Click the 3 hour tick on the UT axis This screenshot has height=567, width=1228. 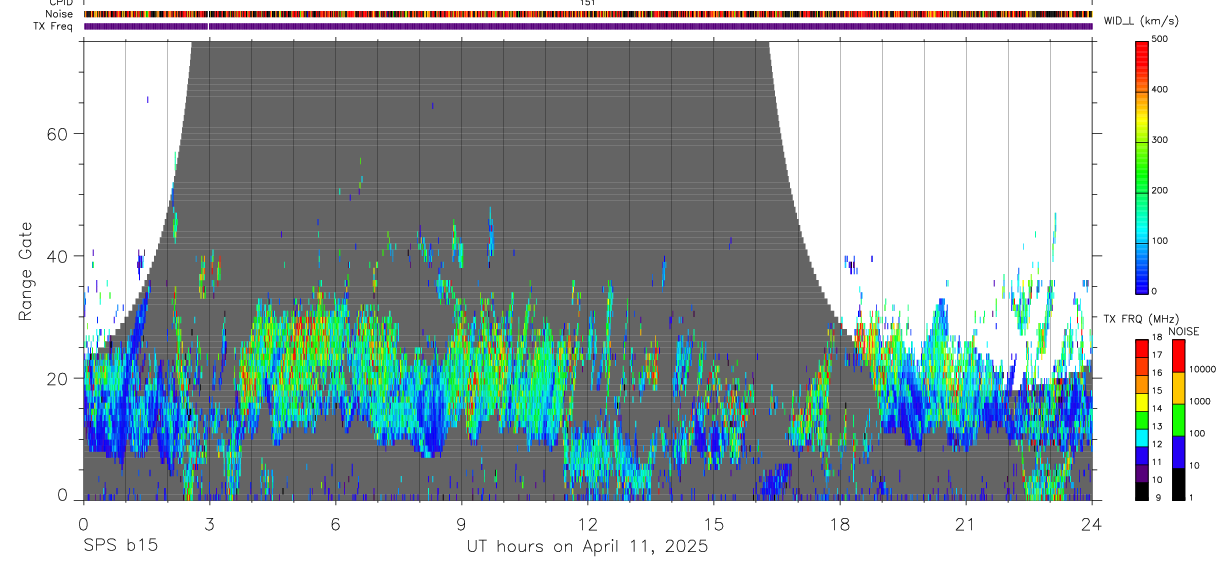tap(209, 523)
